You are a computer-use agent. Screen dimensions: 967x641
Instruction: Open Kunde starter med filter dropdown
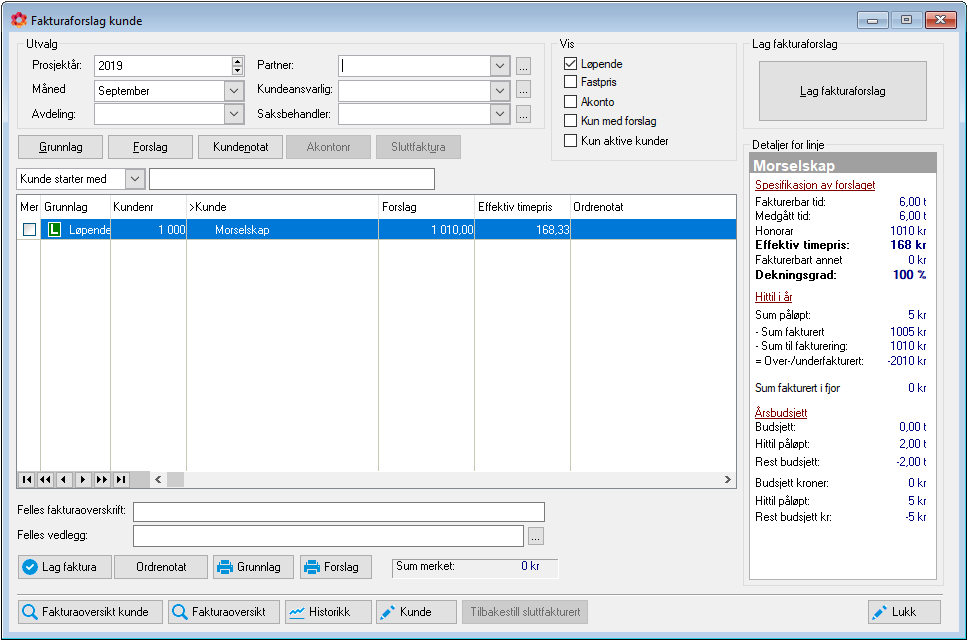(135, 179)
